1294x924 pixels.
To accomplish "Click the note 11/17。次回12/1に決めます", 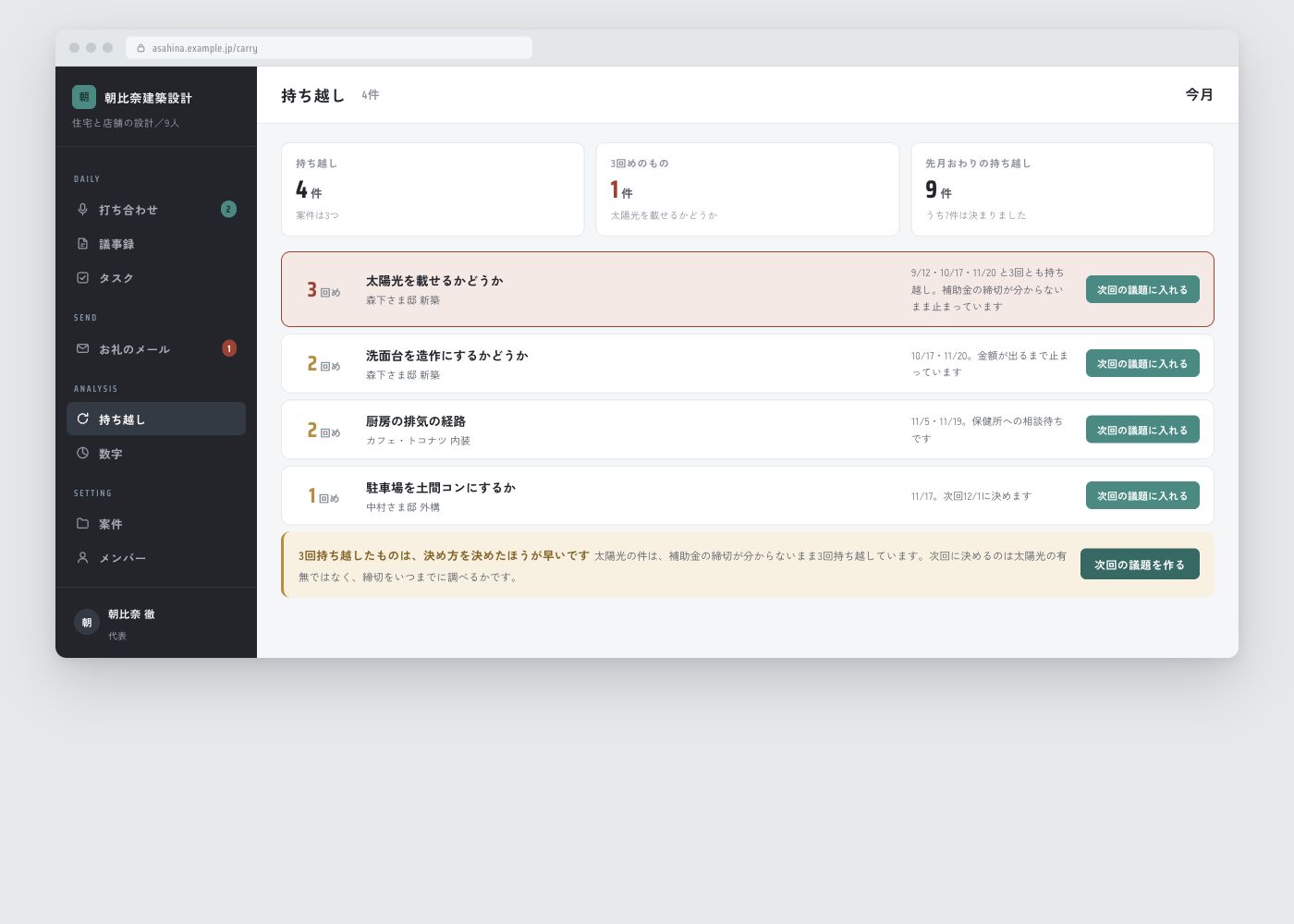I will tap(971, 496).
